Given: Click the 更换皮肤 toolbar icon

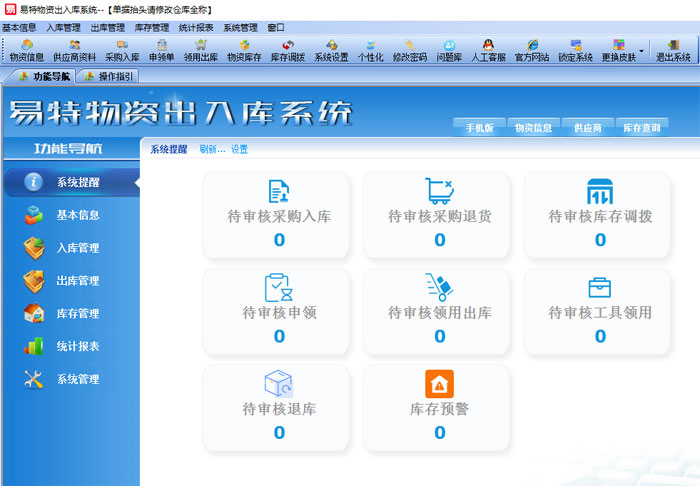Looking at the screenshot, I should tap(619, 50).
